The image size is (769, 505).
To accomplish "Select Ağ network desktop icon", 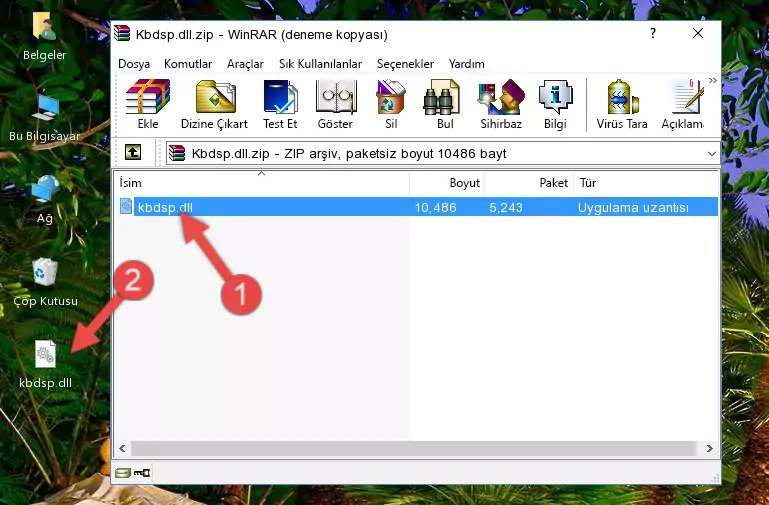I will 45,200.
